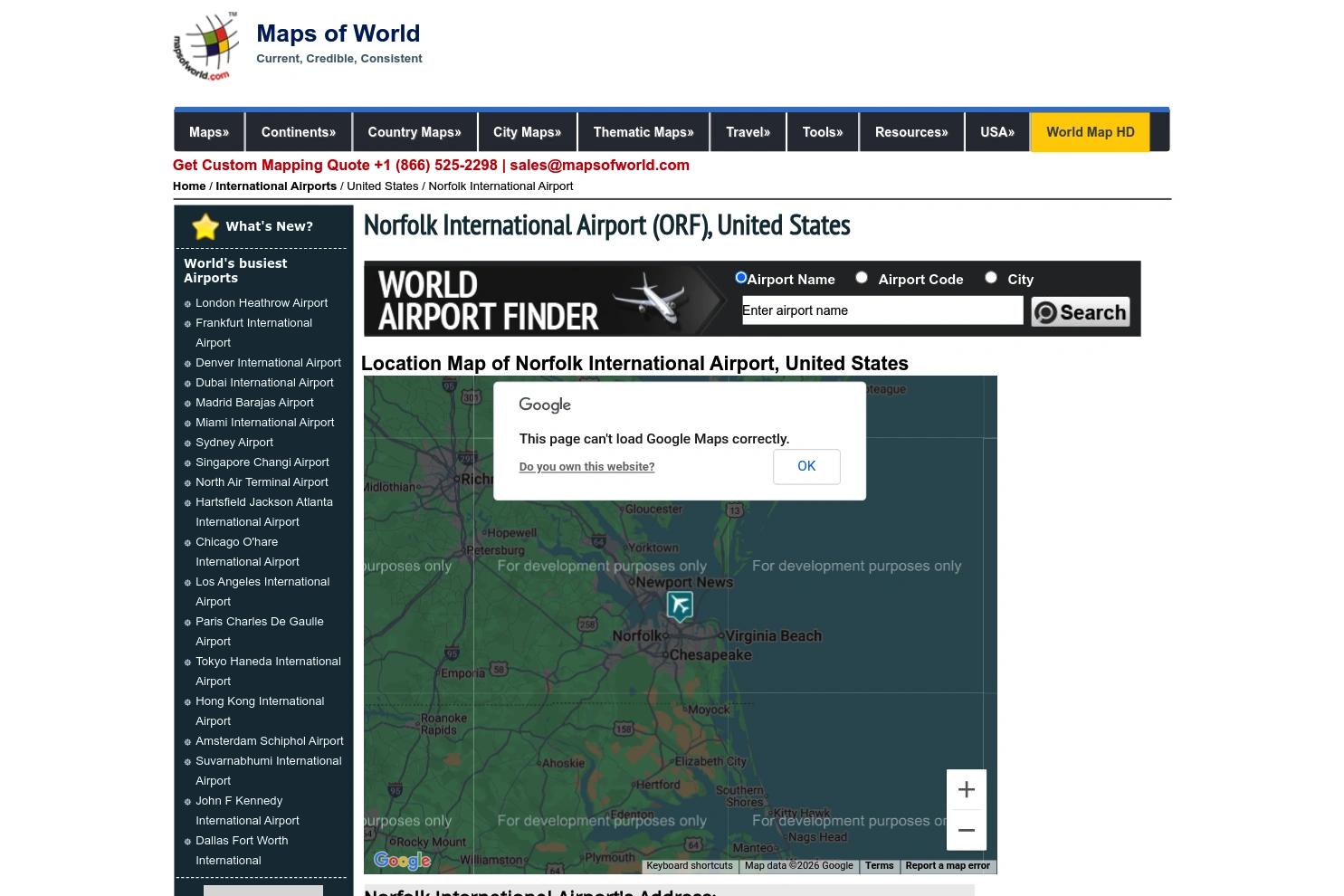Open Madrid Barajas Airport link
Screen dimensions: 1344x896
point(254,403)
